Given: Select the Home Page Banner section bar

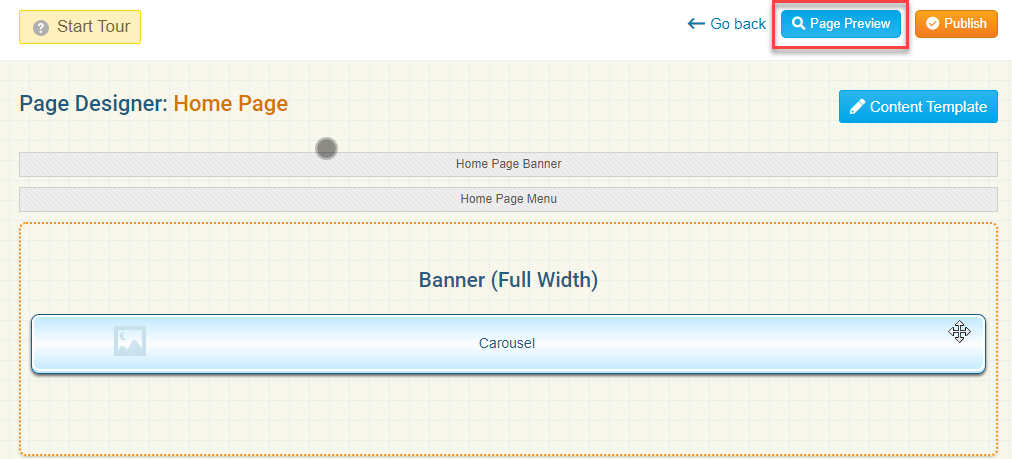Looking at the screenshot, I should coord(508,164).
